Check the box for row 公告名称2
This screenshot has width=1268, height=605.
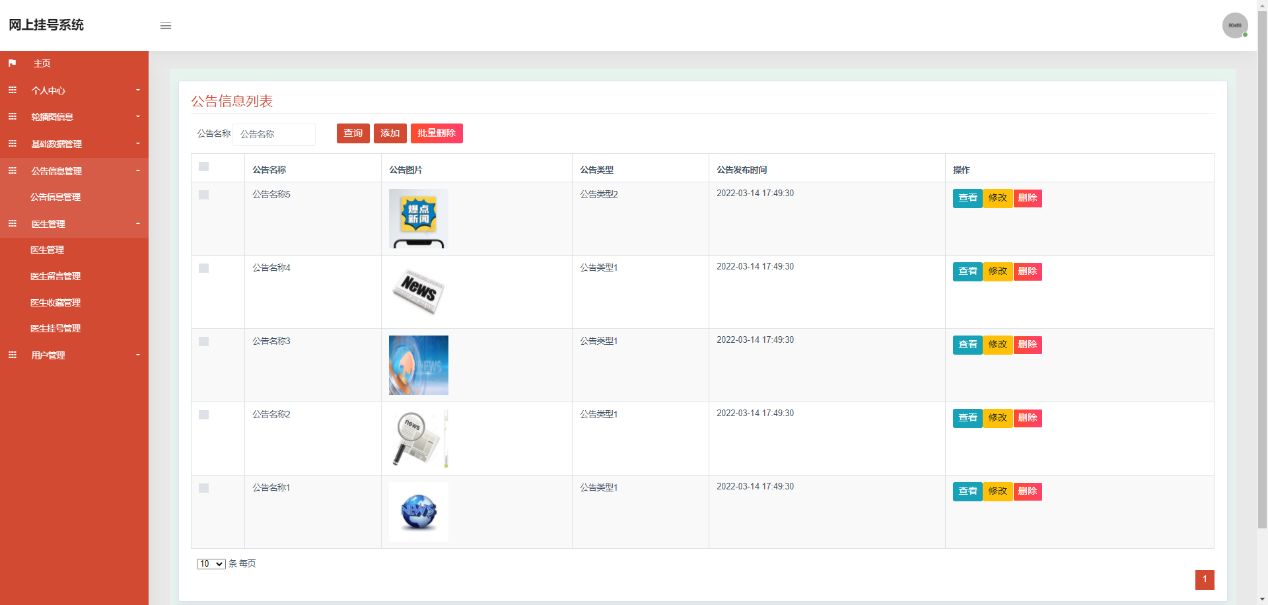point(204,414)
